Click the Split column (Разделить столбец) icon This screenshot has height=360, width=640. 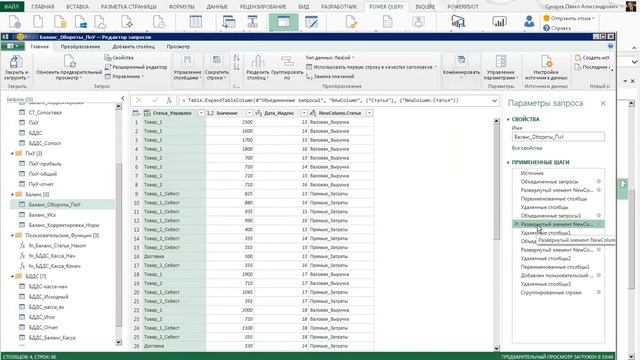[x=258, y=62]
